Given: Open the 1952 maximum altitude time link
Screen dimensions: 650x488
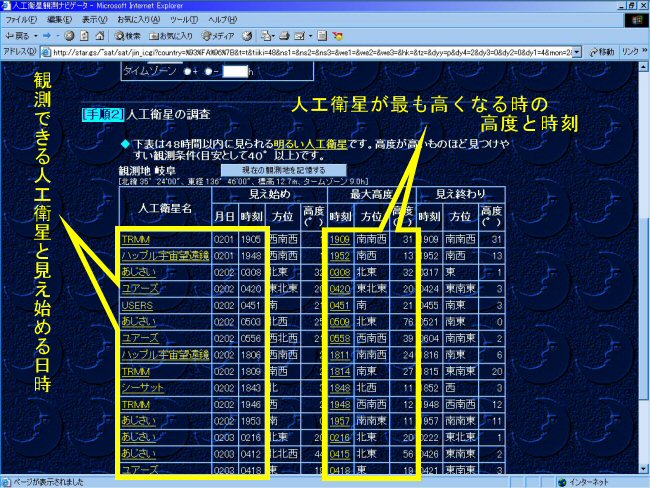Looking at the screenshot, I should pos(340,256).
